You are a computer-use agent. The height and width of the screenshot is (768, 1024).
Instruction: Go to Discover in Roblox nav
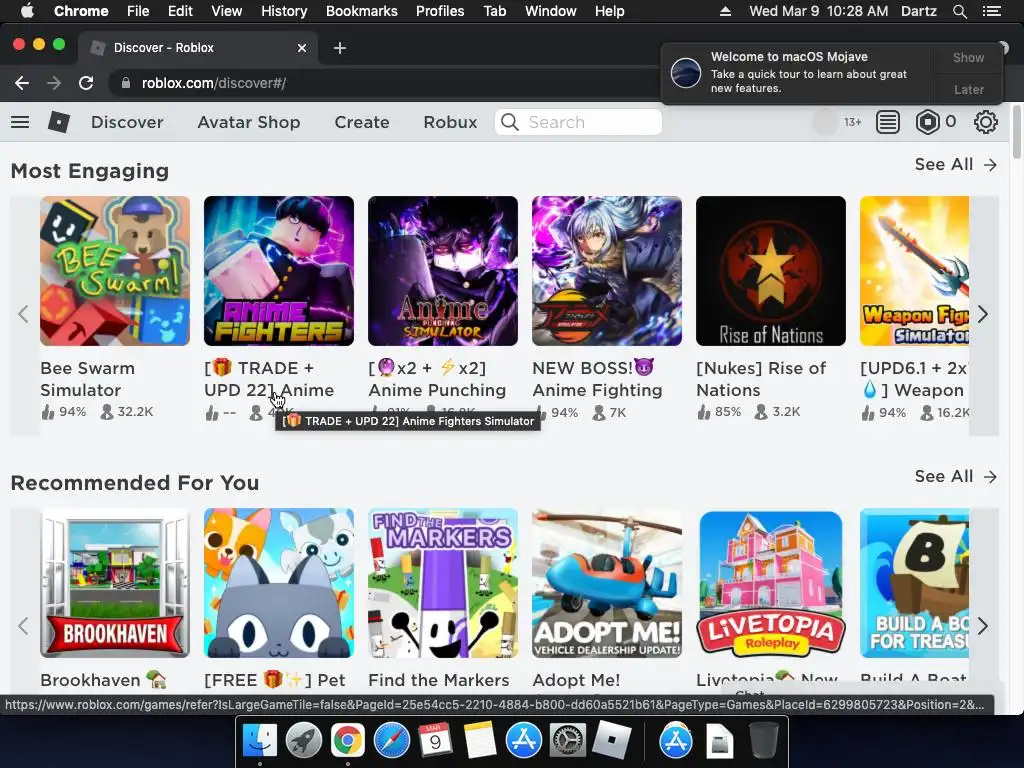coord(127,122)
